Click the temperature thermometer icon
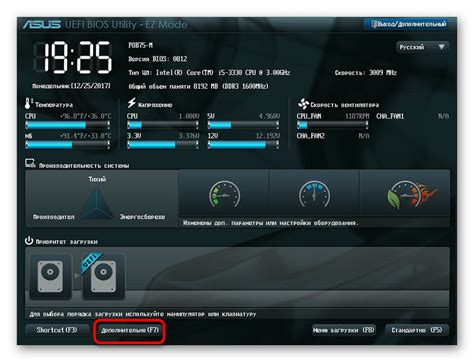This screenshot has width=474, height=362. coord(28,103)
